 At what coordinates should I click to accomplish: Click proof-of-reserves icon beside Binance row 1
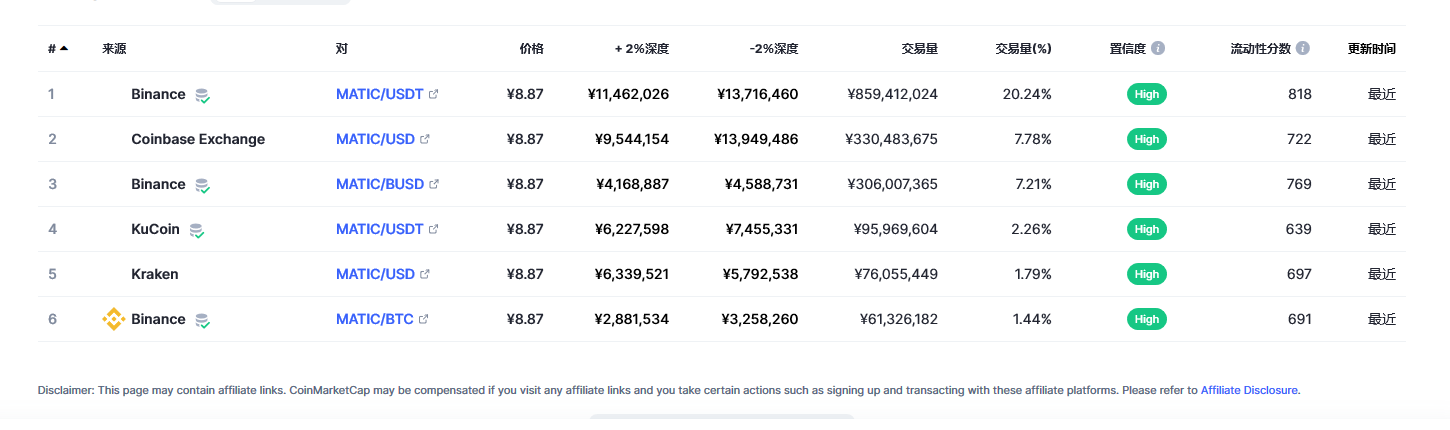tap(202, 95)
